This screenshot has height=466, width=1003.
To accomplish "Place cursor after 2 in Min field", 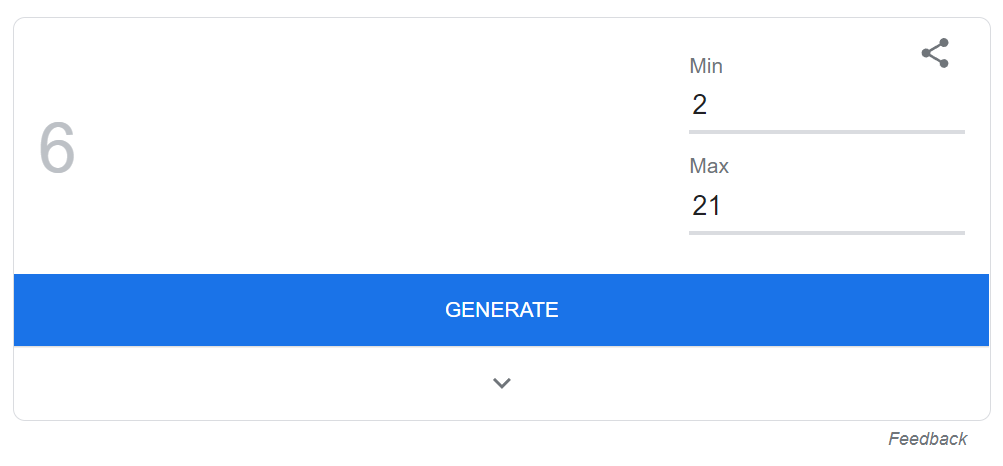I will tap(709, 105).
